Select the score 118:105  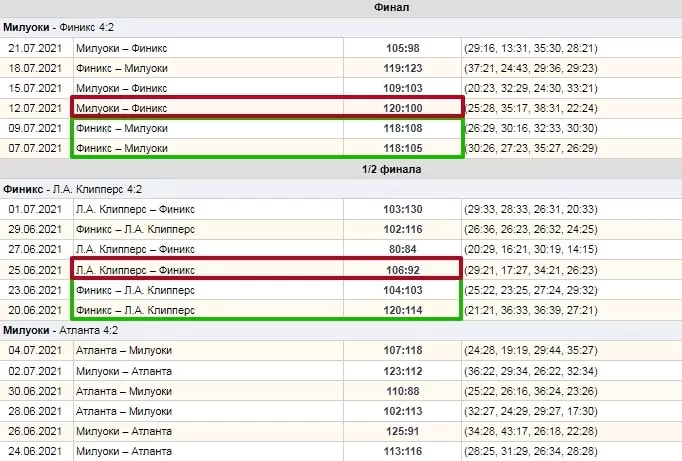tap(403, 148)
